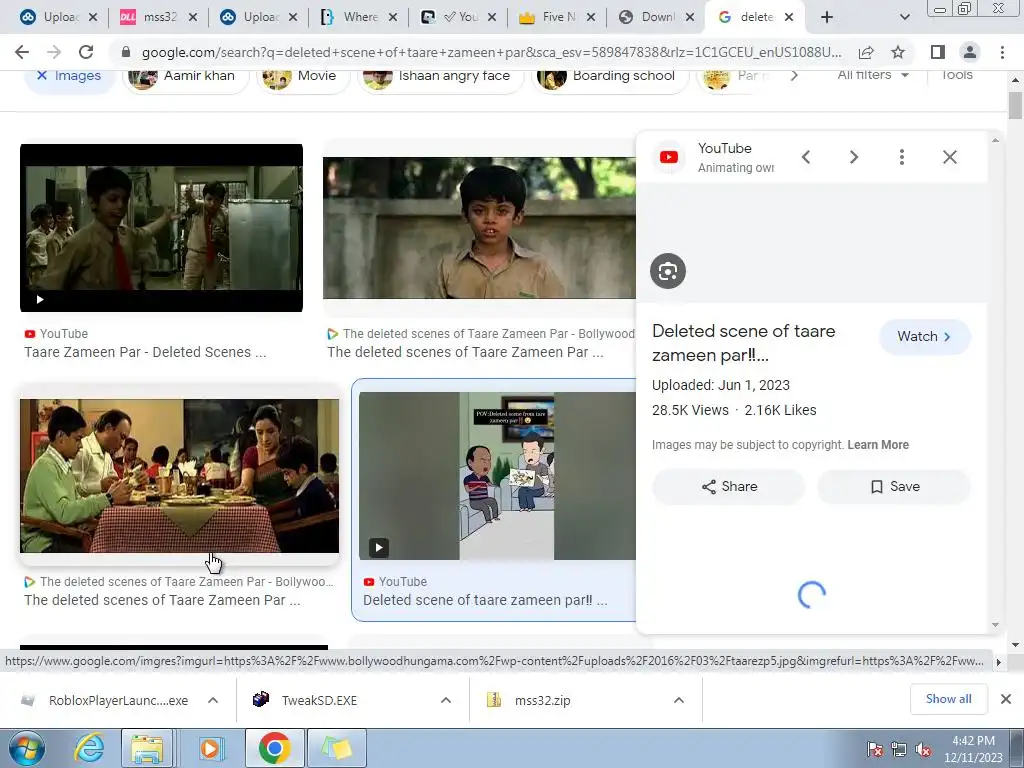The width and height of the screenshot is (1024, 768).
Task: Close the image preview panel
Action: [950, 157]
